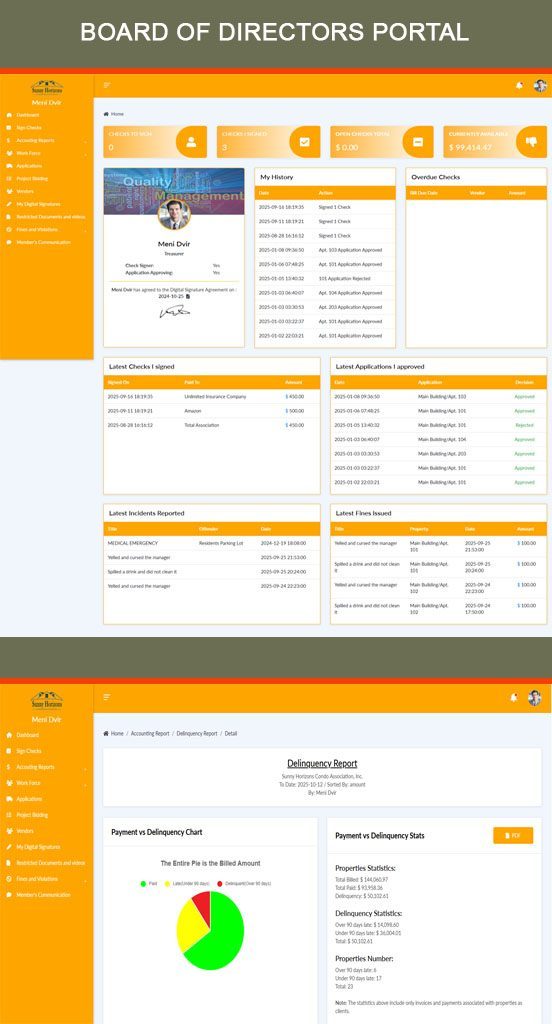Click Meni Dvir's profile photo on the profile card
Image resolution: width=552 pixels, height=1024 pixels.
pos(174,214)
